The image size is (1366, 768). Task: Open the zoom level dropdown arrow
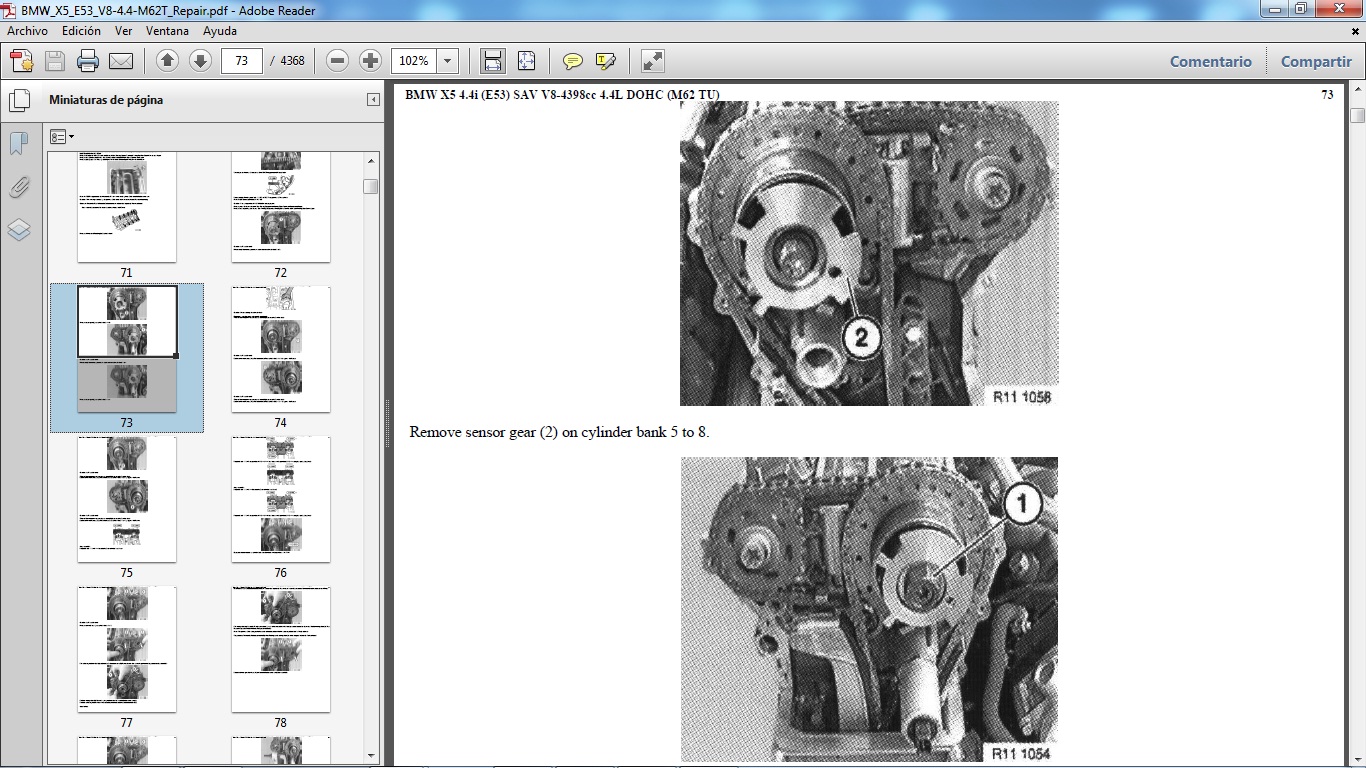[x=448, y=61]
